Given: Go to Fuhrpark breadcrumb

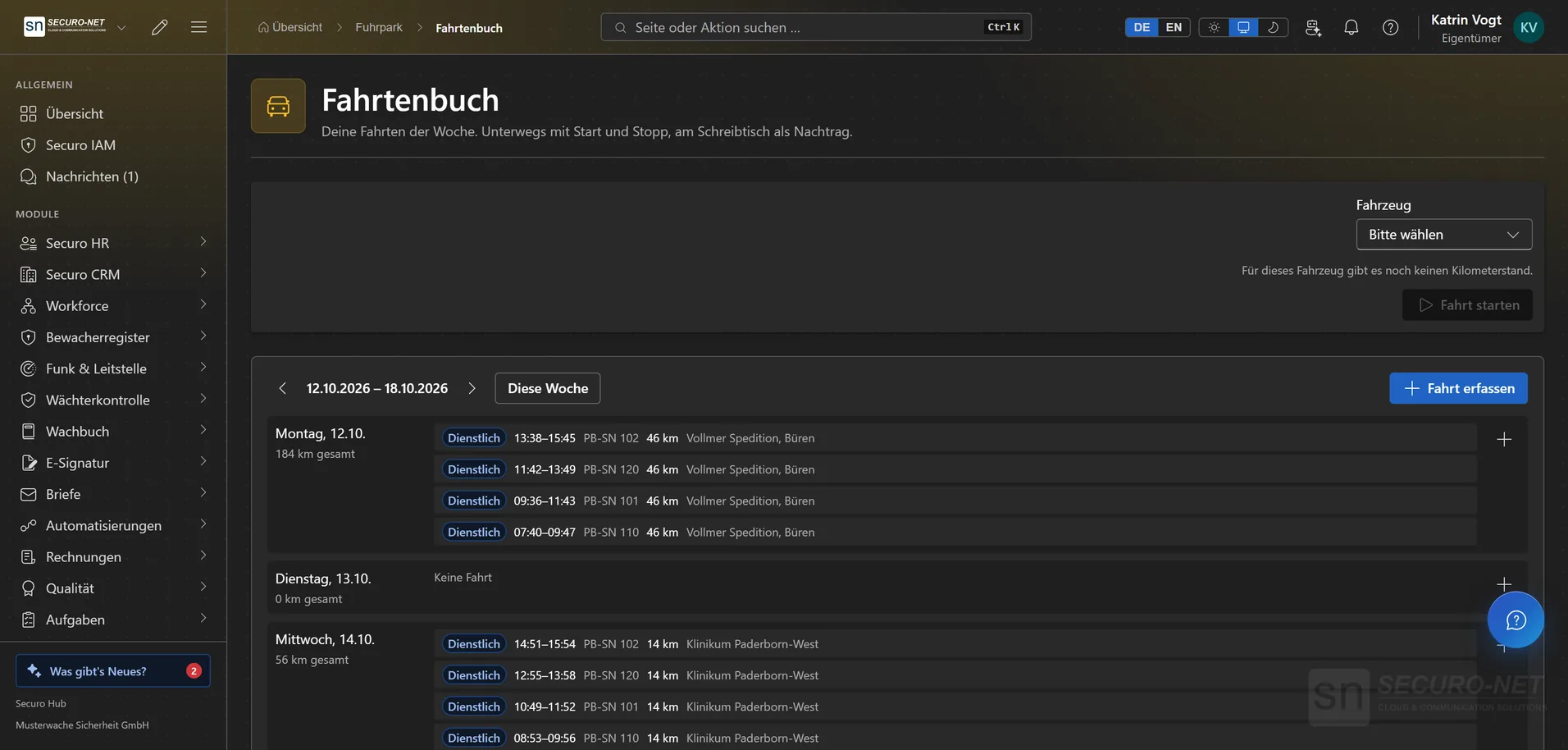Looking at the screenshot, I should click(379, 27).
